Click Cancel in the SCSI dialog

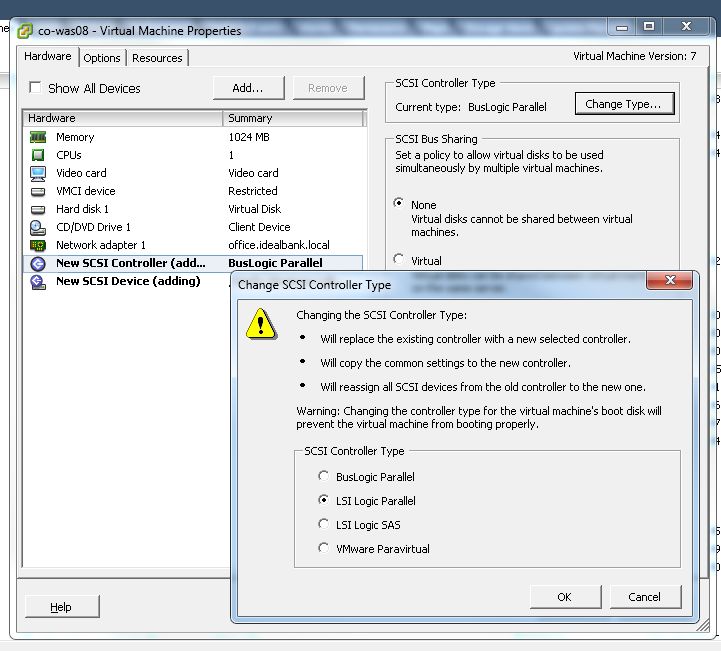coord(645,597)
